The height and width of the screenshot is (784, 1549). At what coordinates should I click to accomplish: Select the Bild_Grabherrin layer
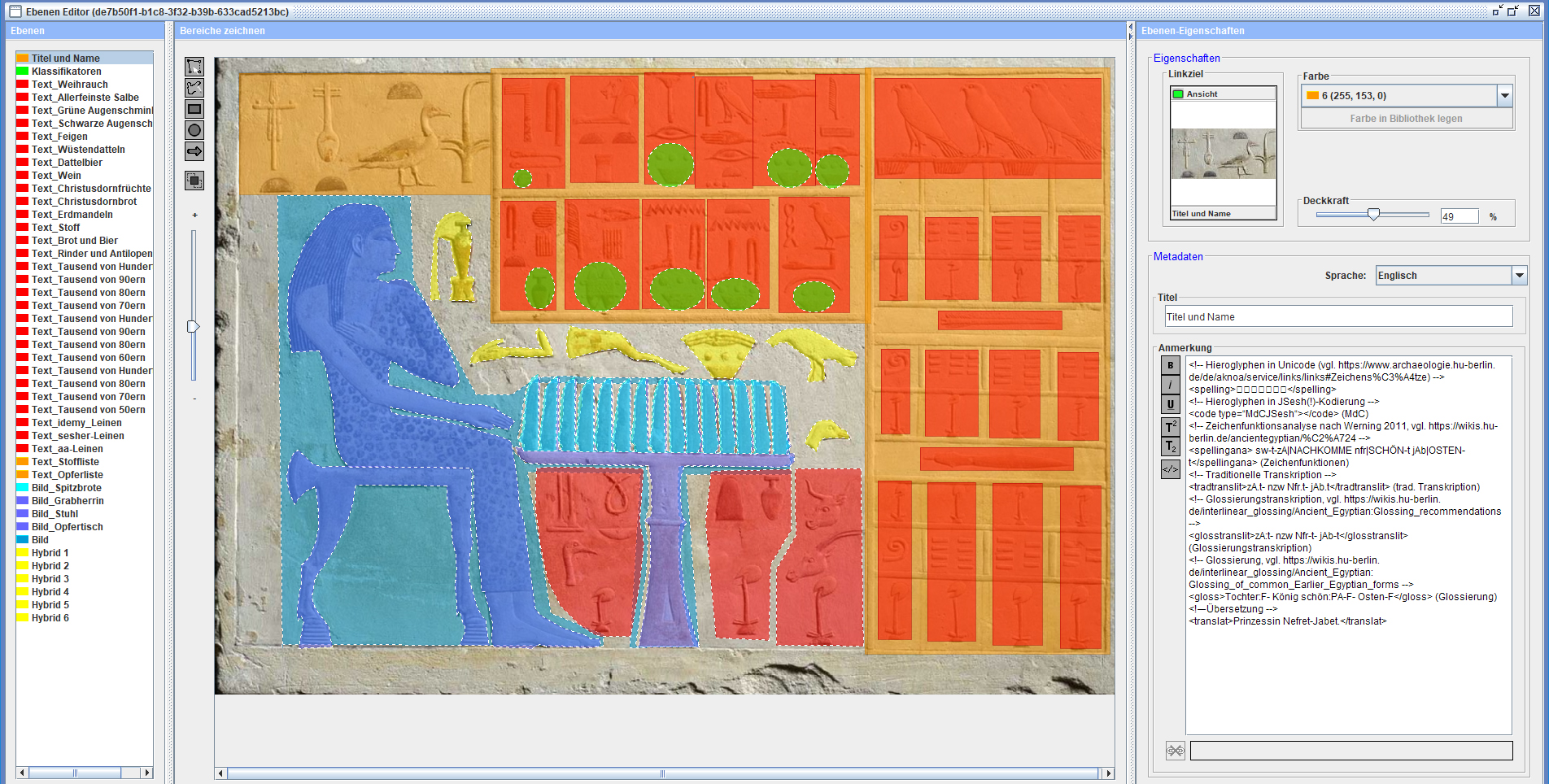tap(85, 501)
